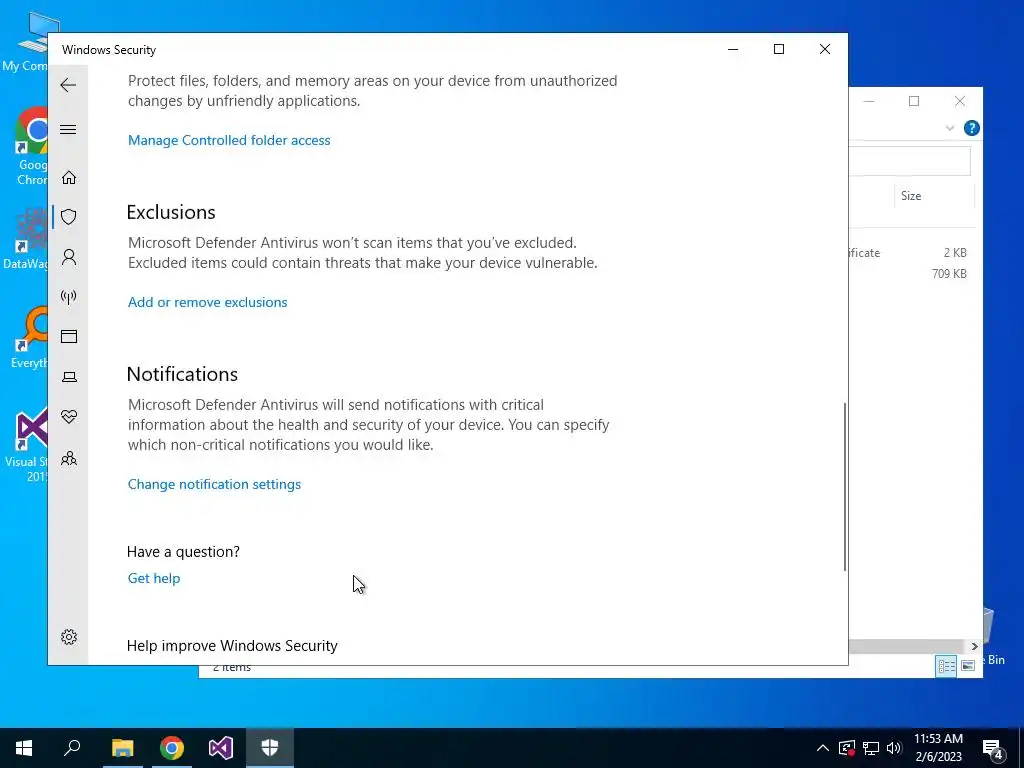Click the Get help link
The image size is (1024, 768).
click(x=154, y=579)
